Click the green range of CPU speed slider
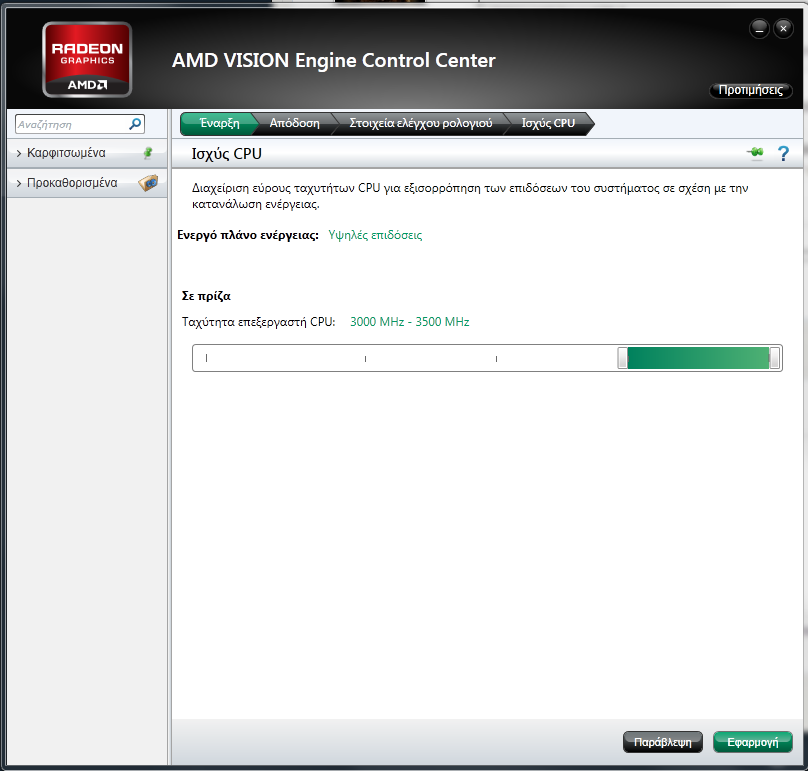This screenshot has width=808, height=771. 698,358
